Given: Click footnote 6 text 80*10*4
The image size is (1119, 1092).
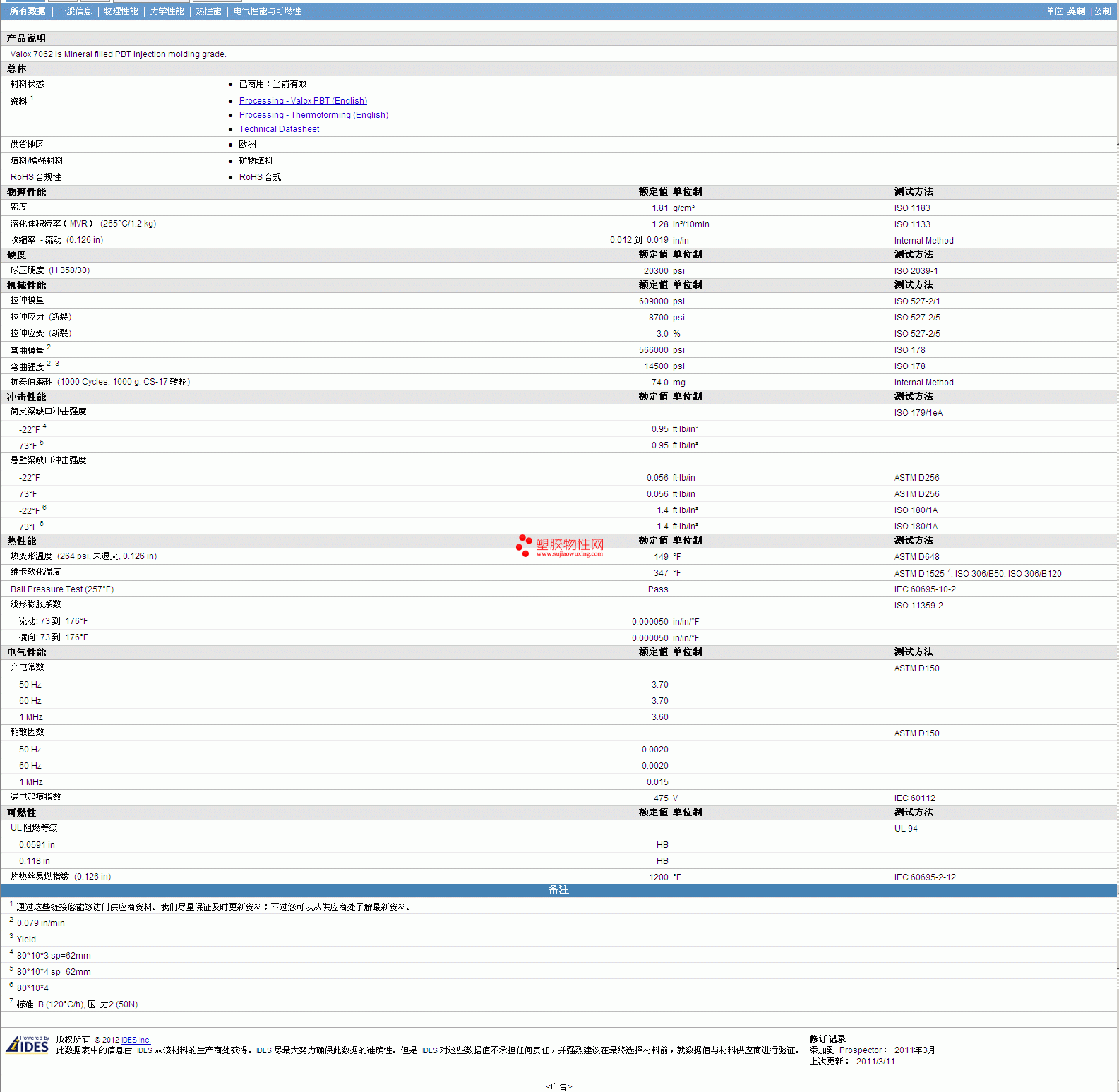Looking at the screenshot, I should coord(32,988).
